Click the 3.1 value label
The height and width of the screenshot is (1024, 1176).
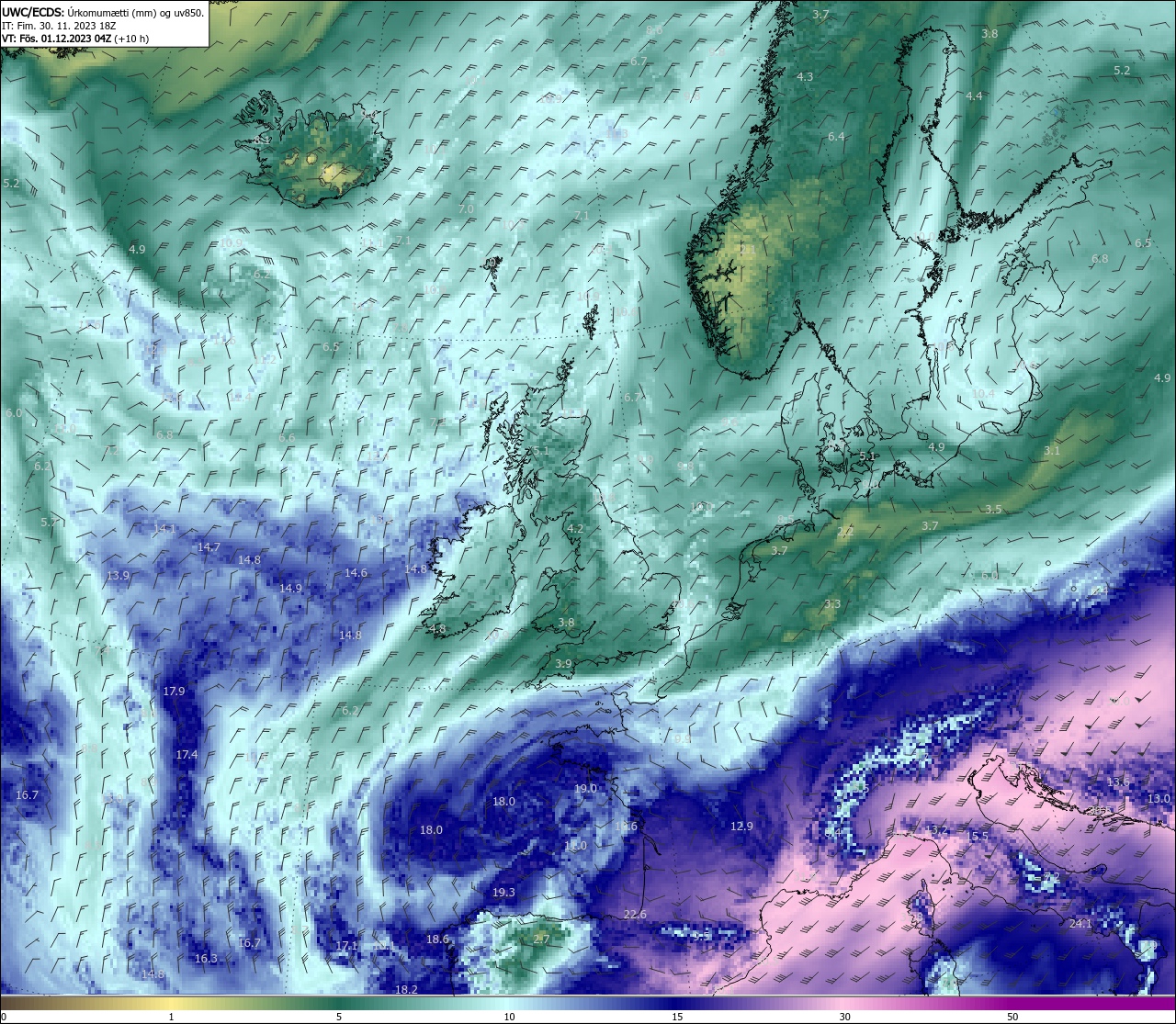pos(1052,450)
